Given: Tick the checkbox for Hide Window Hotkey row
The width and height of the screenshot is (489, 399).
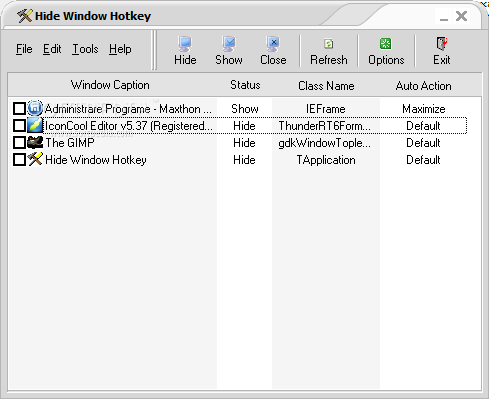Looking at the screenshot, I should coord(19,159).
